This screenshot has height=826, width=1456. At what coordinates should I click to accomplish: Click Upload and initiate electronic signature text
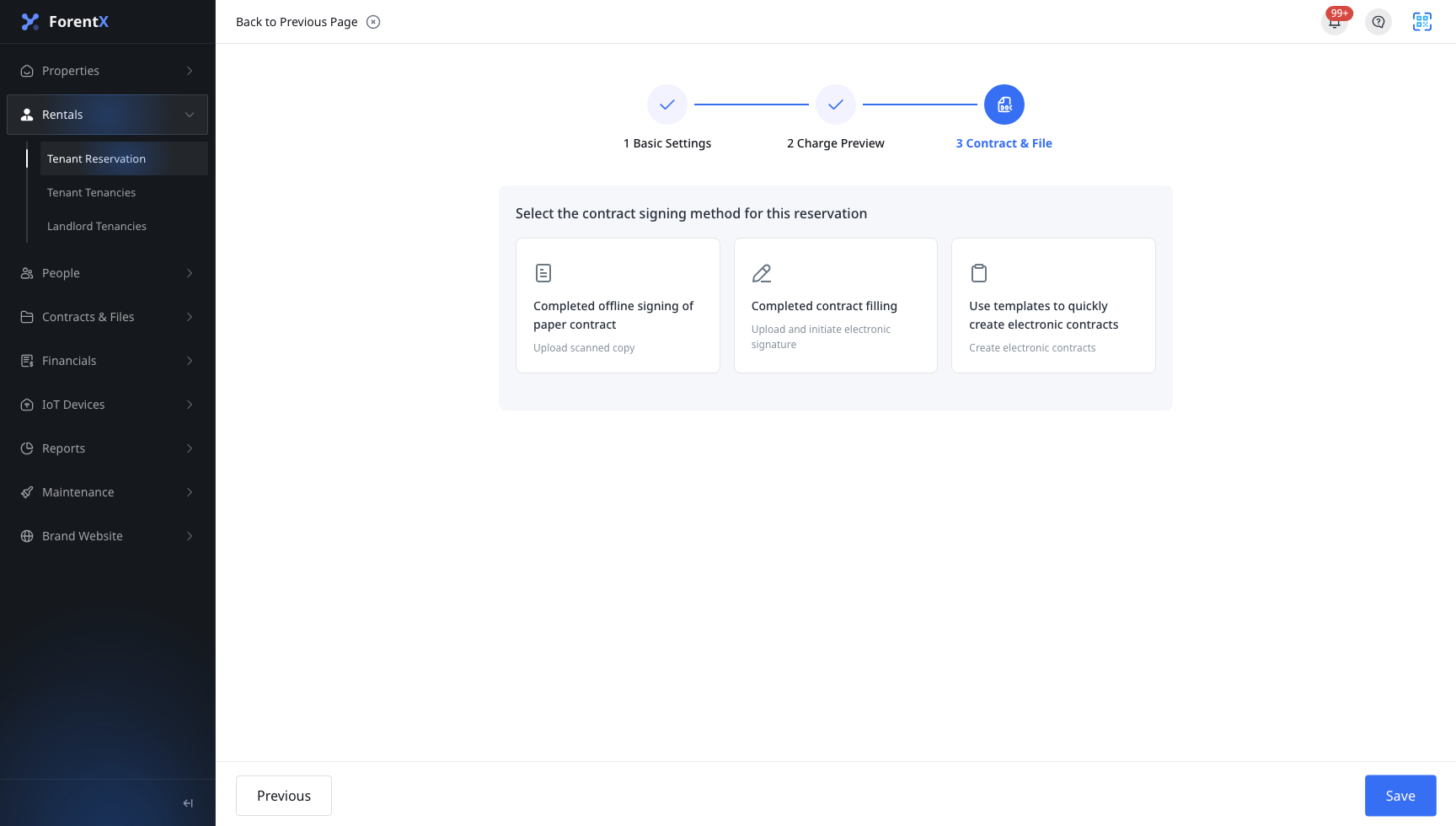821,337
